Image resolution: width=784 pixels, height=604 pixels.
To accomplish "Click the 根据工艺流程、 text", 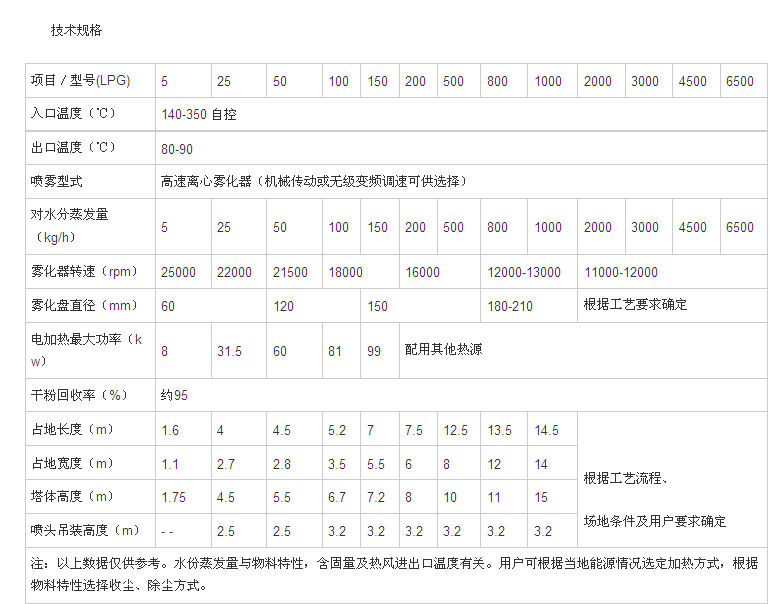I will (626, 478).
